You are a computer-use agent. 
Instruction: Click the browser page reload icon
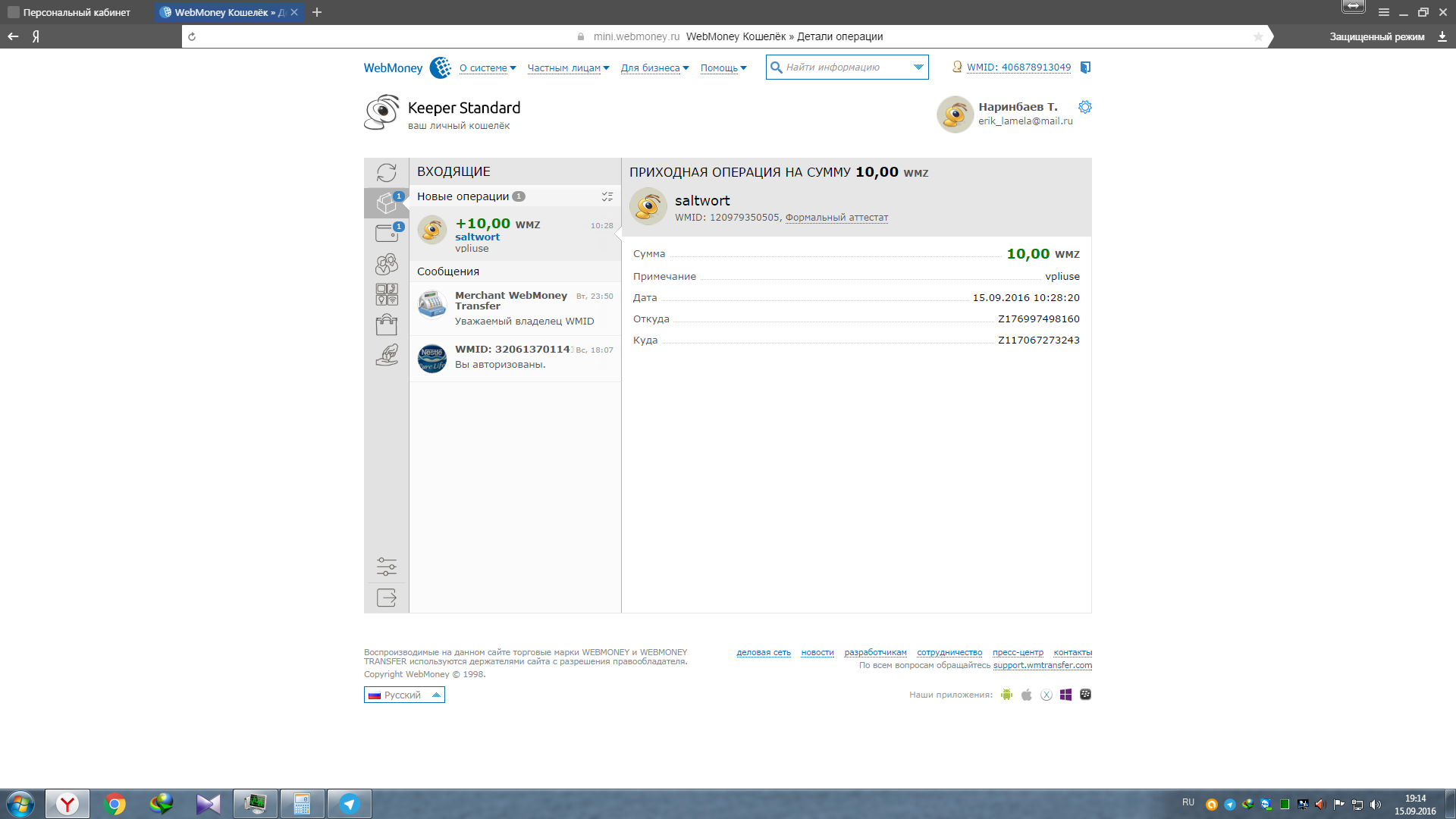click(192, 36)
